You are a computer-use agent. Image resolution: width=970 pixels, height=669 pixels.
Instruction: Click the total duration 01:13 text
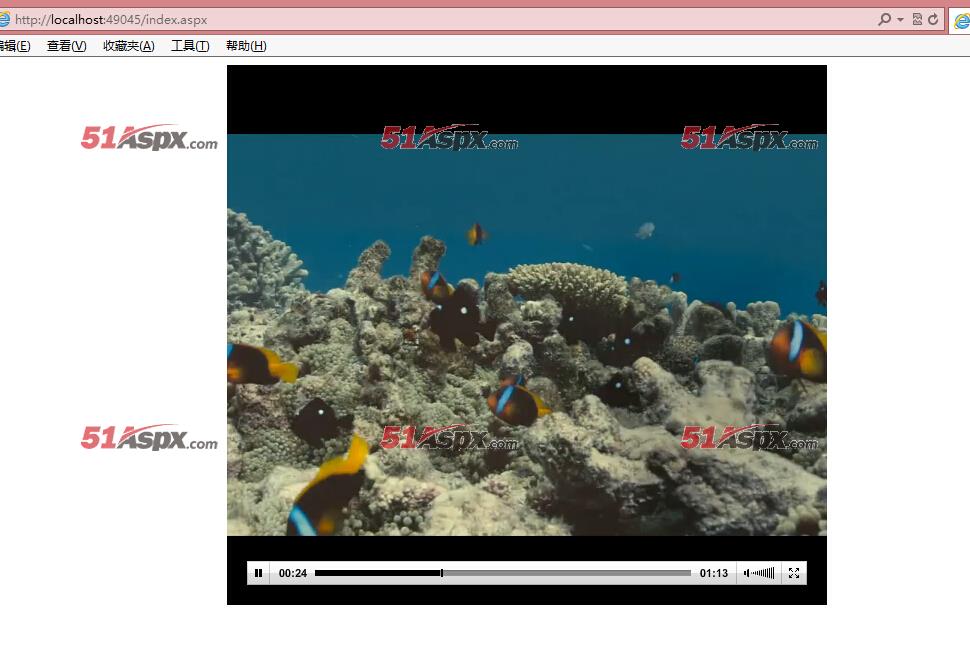tap(714, 573)
